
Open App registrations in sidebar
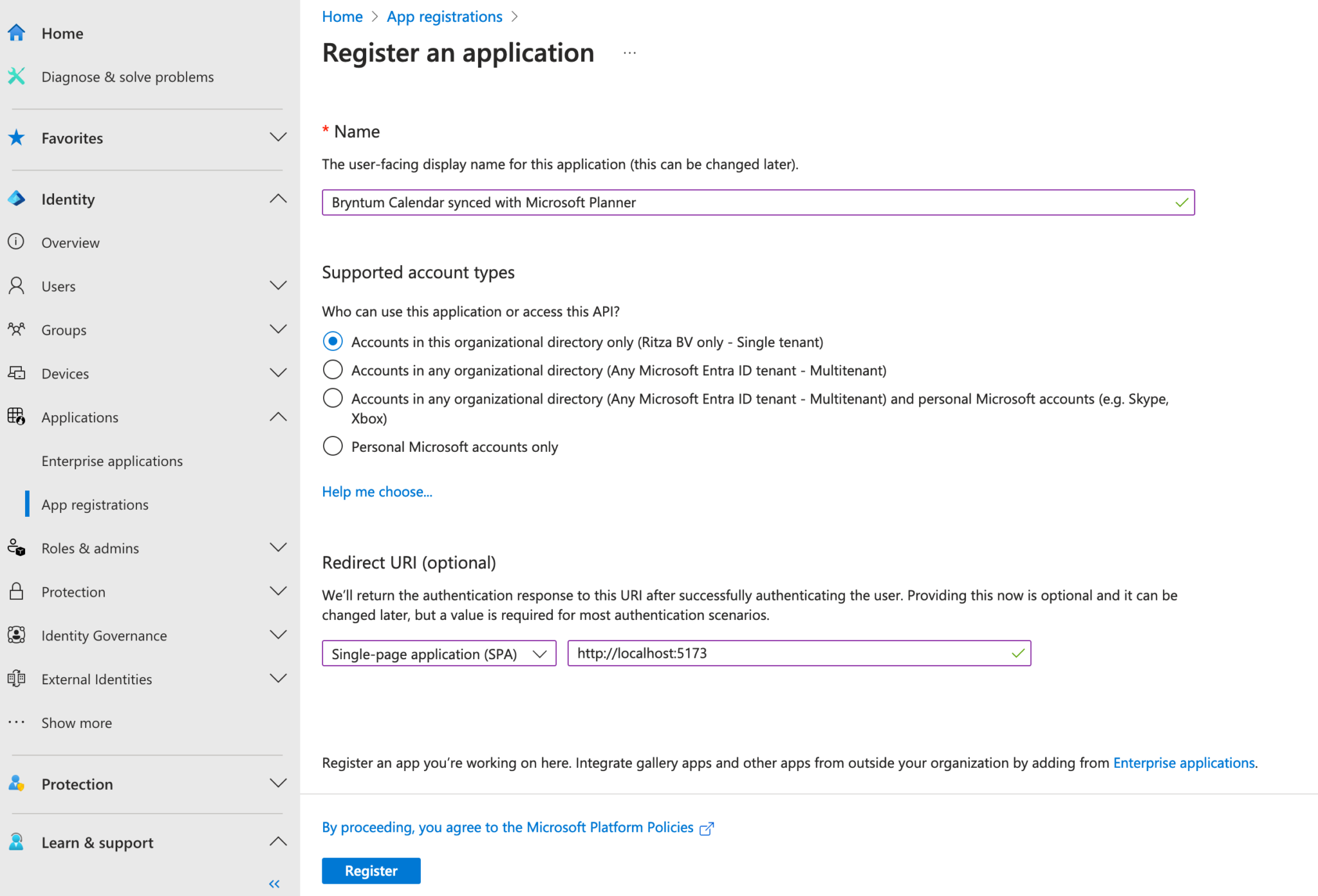pyautogui.click(x=95, y=505)
